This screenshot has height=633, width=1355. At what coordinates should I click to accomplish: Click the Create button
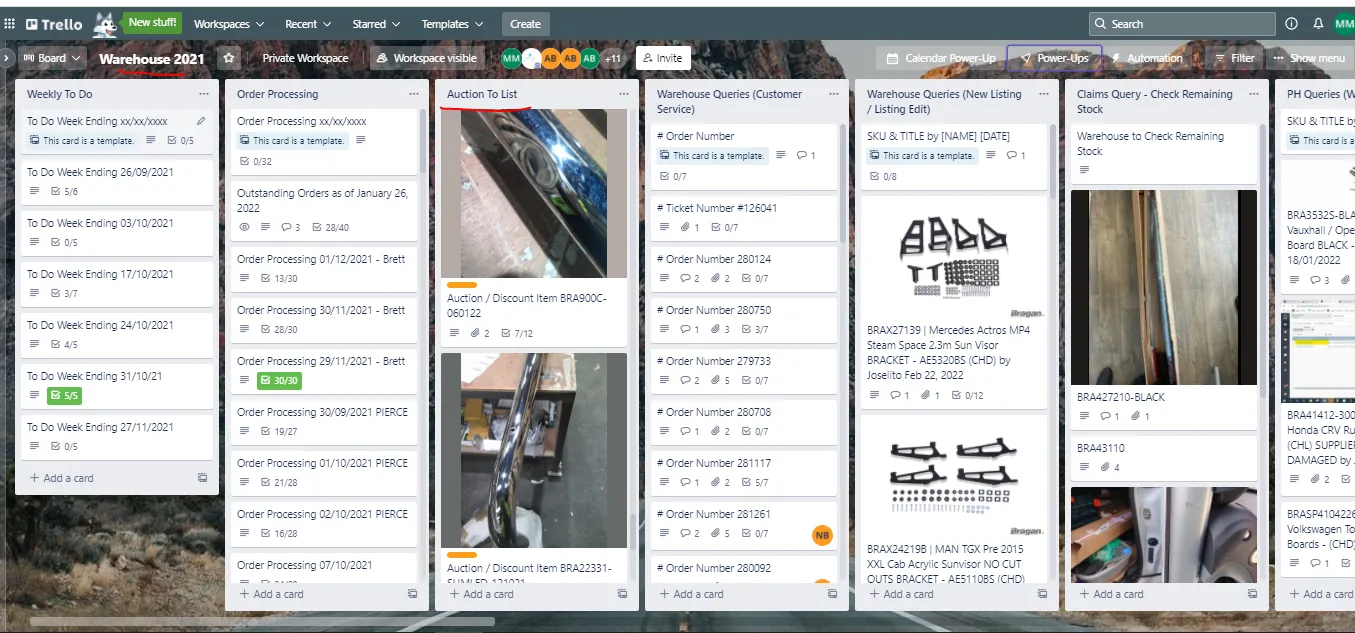(525, 24)
